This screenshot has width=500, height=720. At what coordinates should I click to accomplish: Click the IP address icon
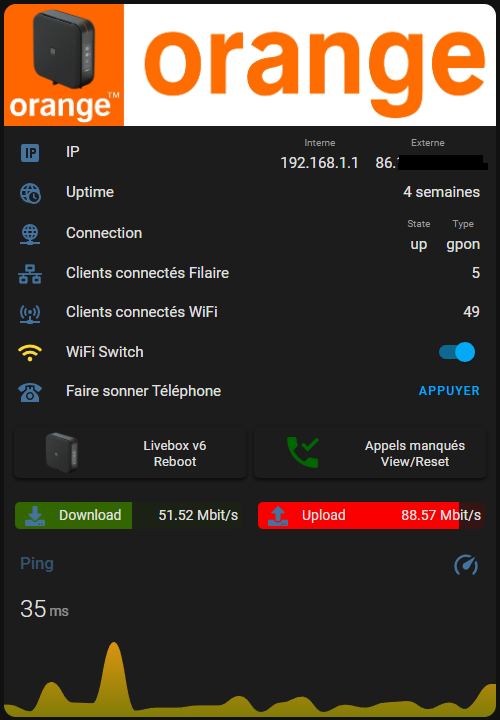[x=30, y=153]
